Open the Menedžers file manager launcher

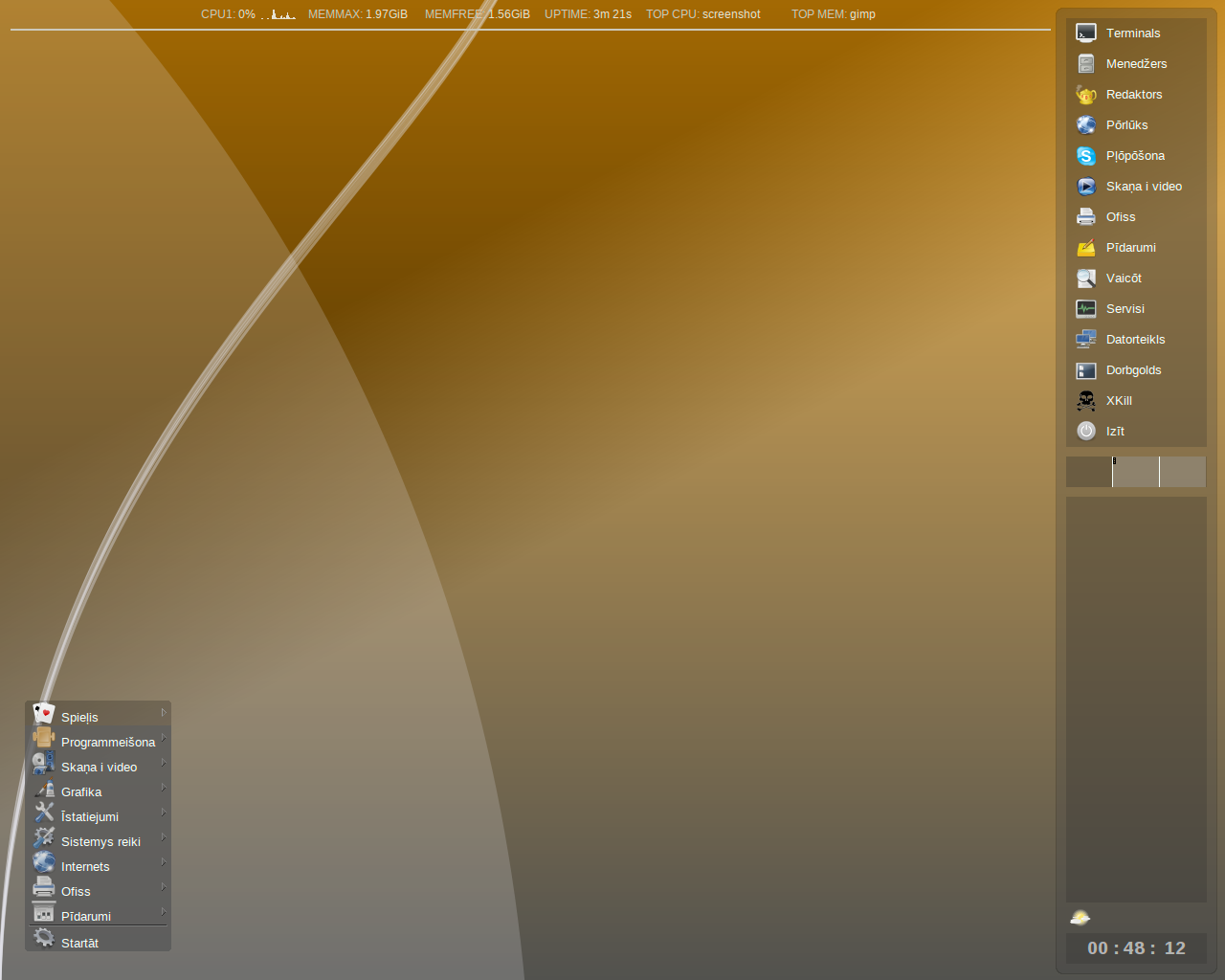point(1136,64)
